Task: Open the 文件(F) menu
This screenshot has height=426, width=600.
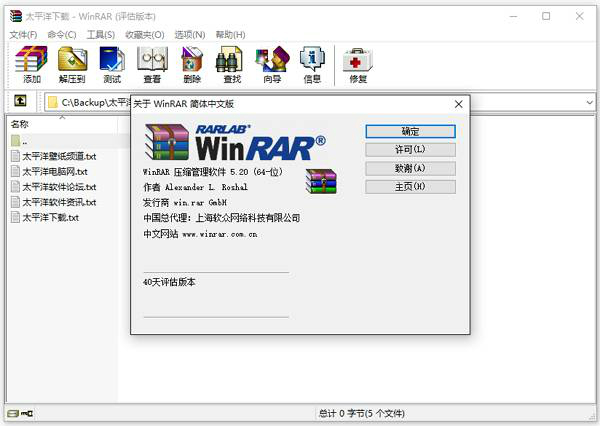Action: pos(23,35)
